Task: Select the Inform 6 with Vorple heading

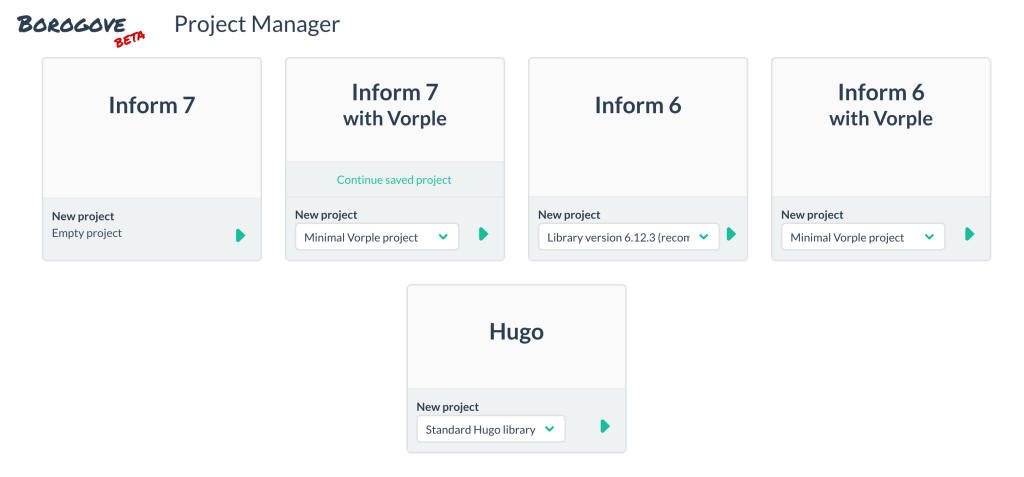Action: click(x=880, y=105)
